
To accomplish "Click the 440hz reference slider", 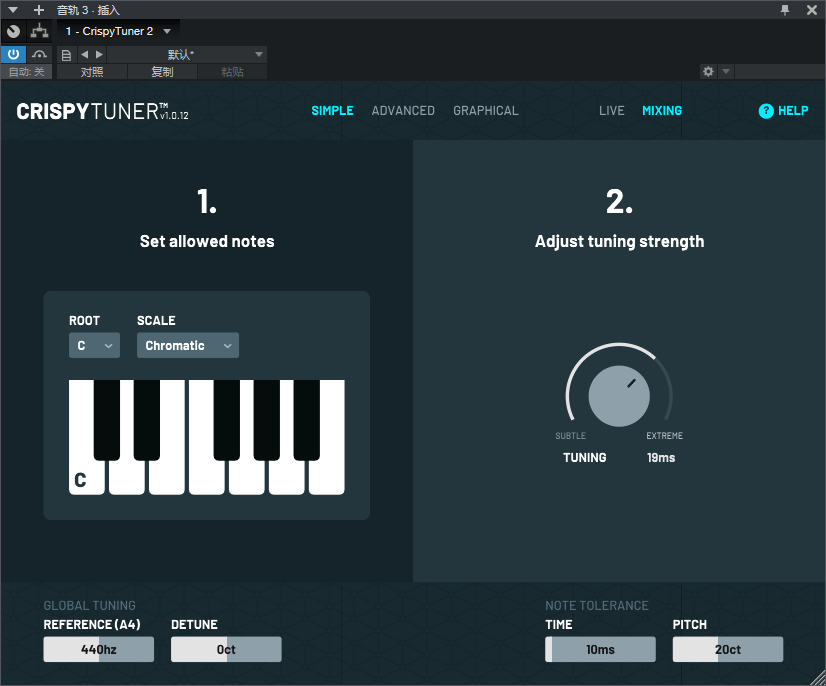I will tap(99, 649).
